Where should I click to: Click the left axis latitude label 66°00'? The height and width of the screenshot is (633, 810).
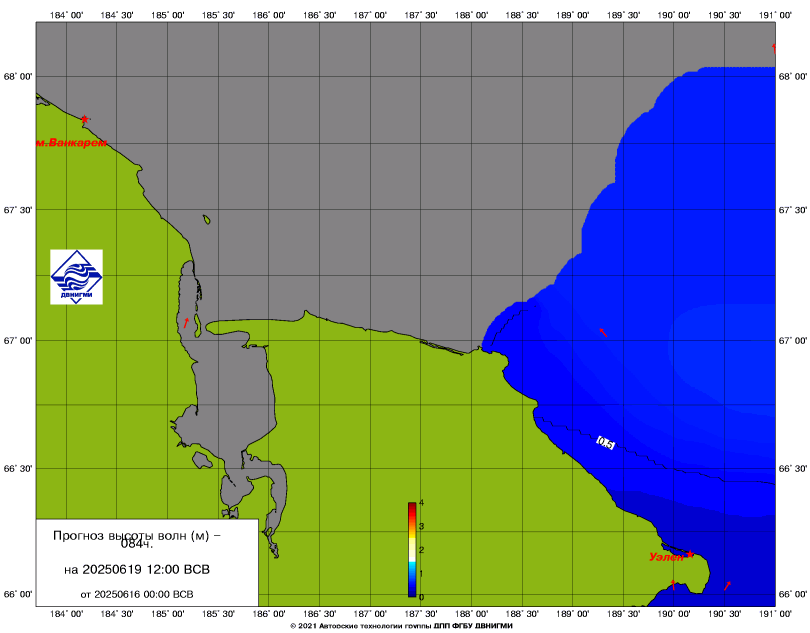pos(18,594)
